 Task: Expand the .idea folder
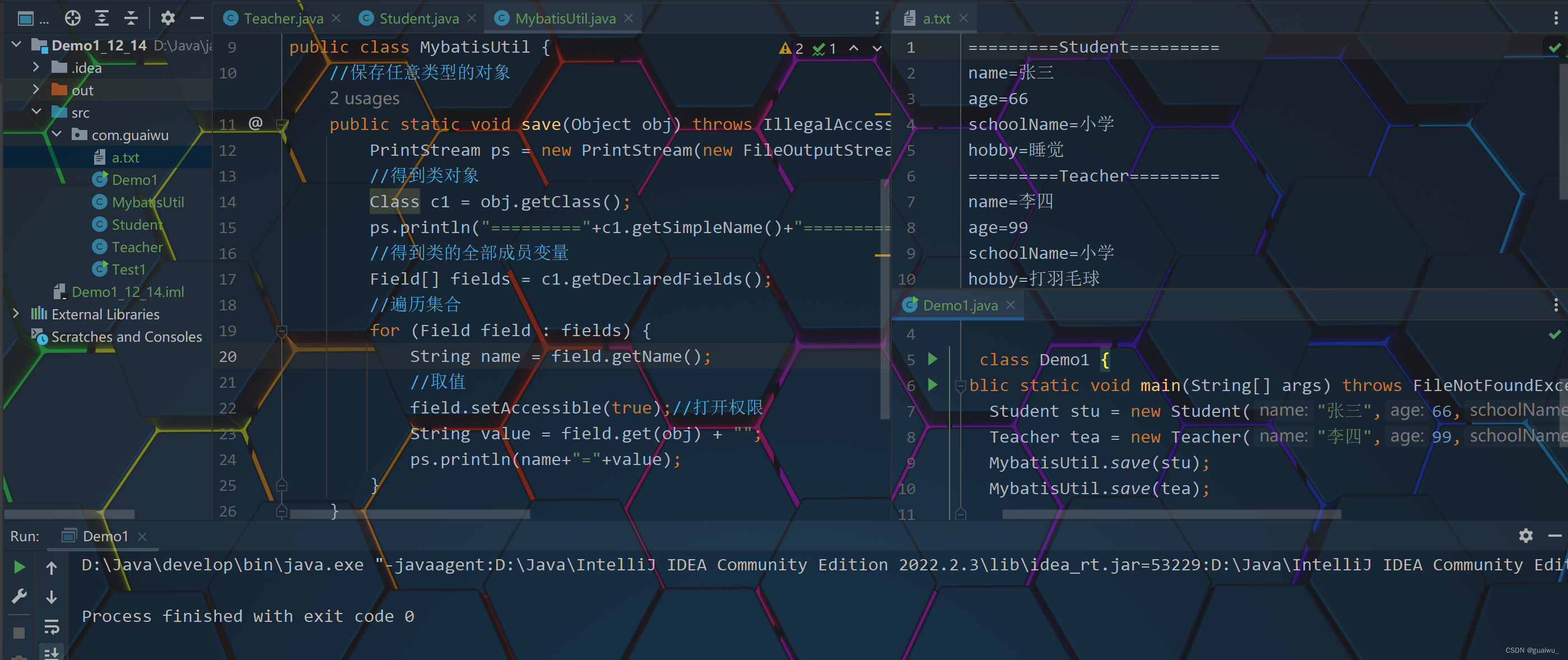[36, 67]
